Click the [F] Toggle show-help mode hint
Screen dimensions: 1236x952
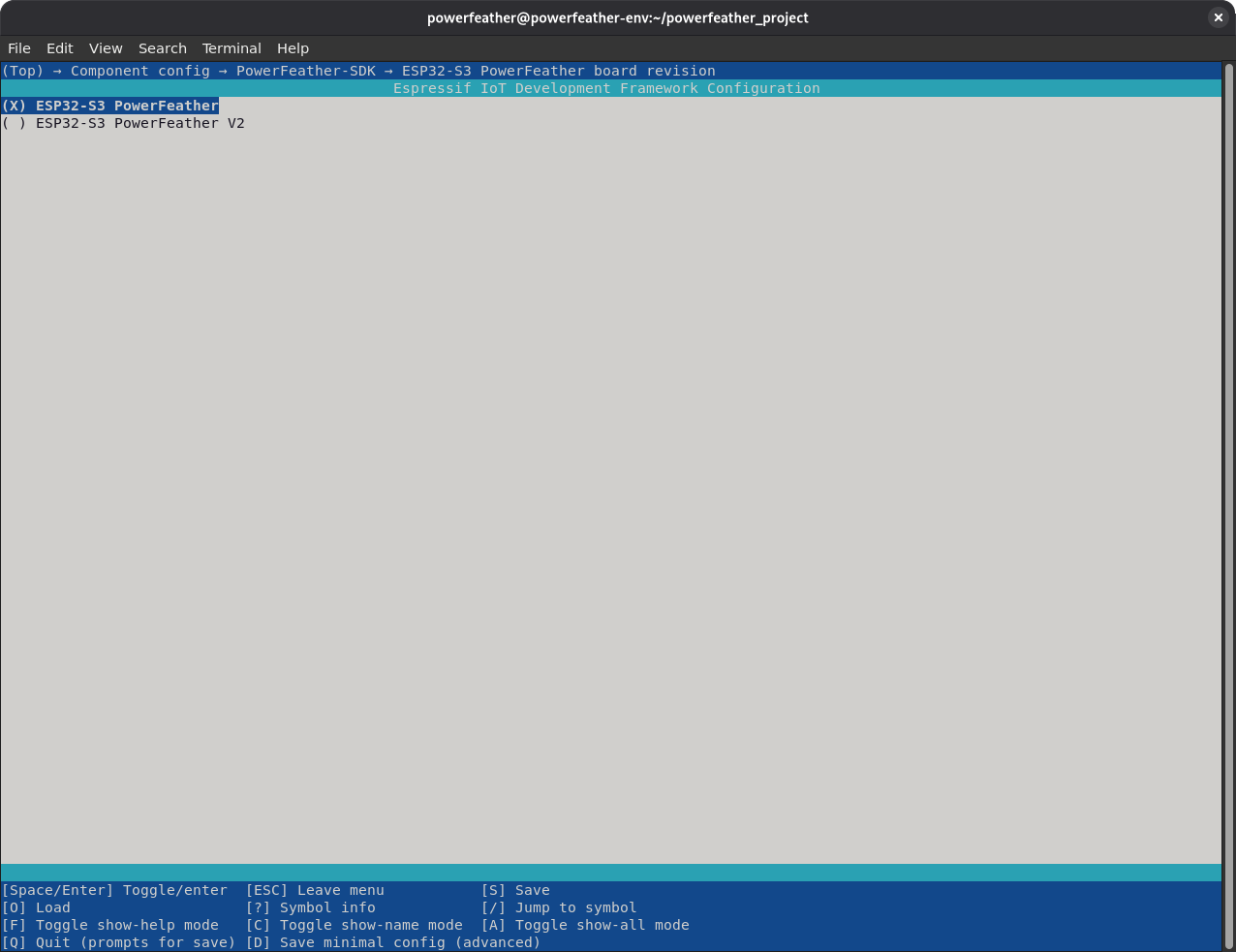point(110,925)
